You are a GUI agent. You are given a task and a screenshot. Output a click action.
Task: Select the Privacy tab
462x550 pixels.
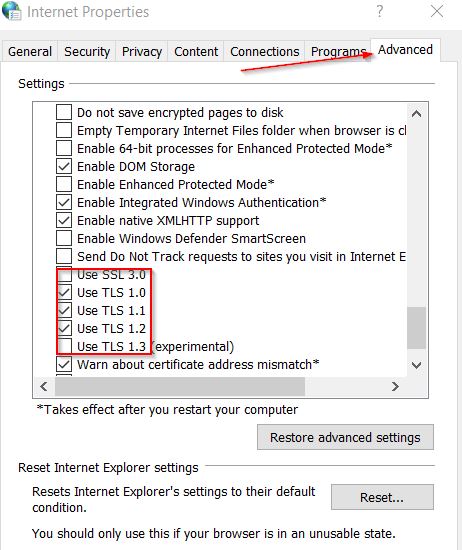point(142,52)
